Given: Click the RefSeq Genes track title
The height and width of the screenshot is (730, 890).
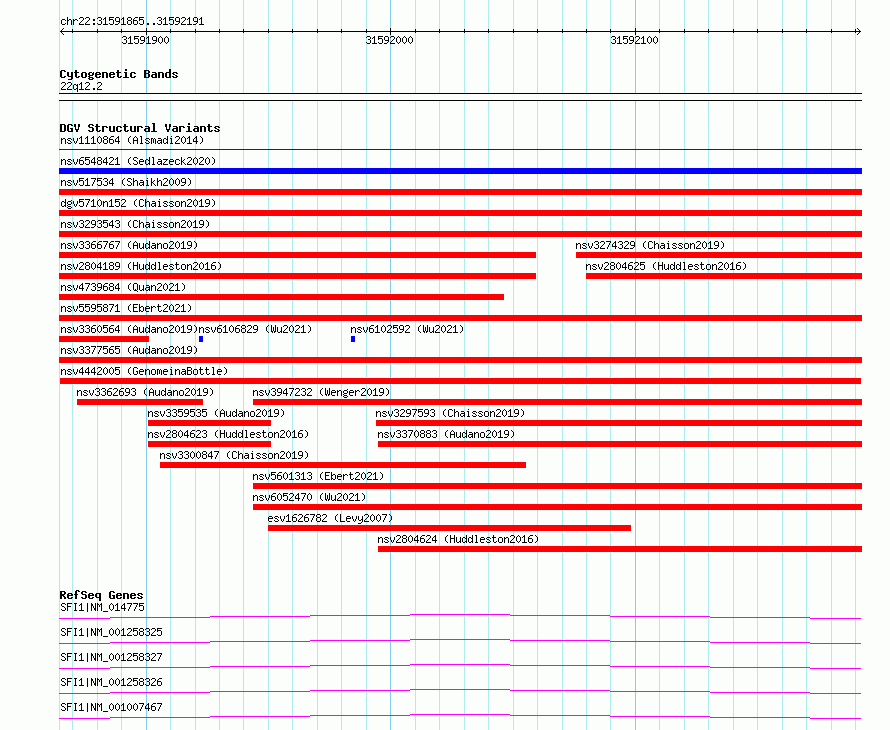Looking at the screenshot, I should point(101,595).
